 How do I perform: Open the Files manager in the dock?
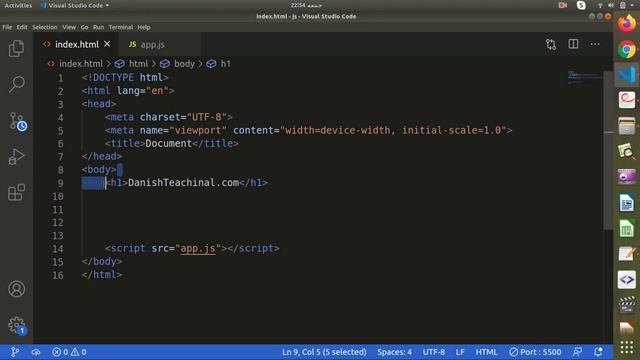[627, 126]
